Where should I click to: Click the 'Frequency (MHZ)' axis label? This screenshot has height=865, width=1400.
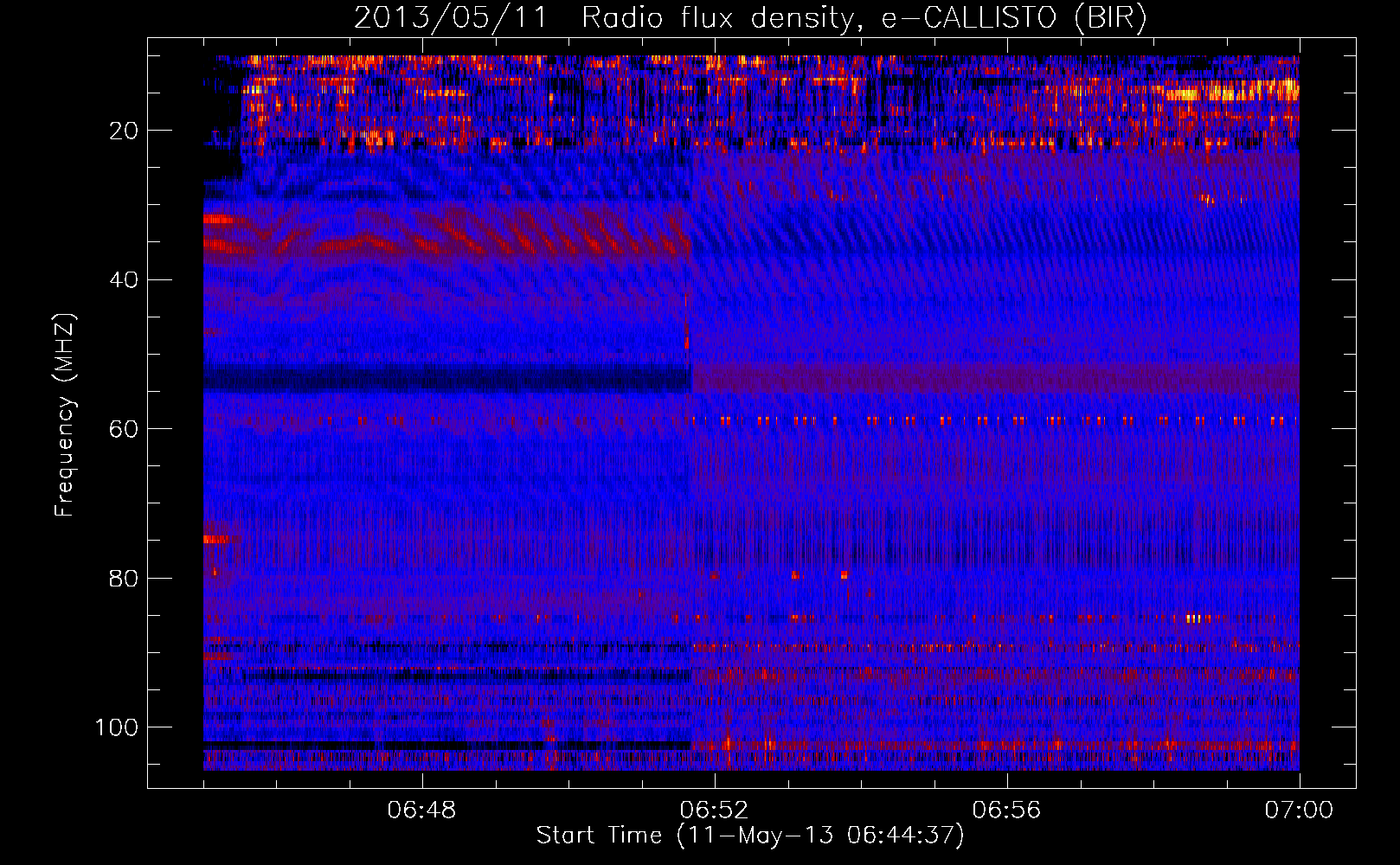65,415
